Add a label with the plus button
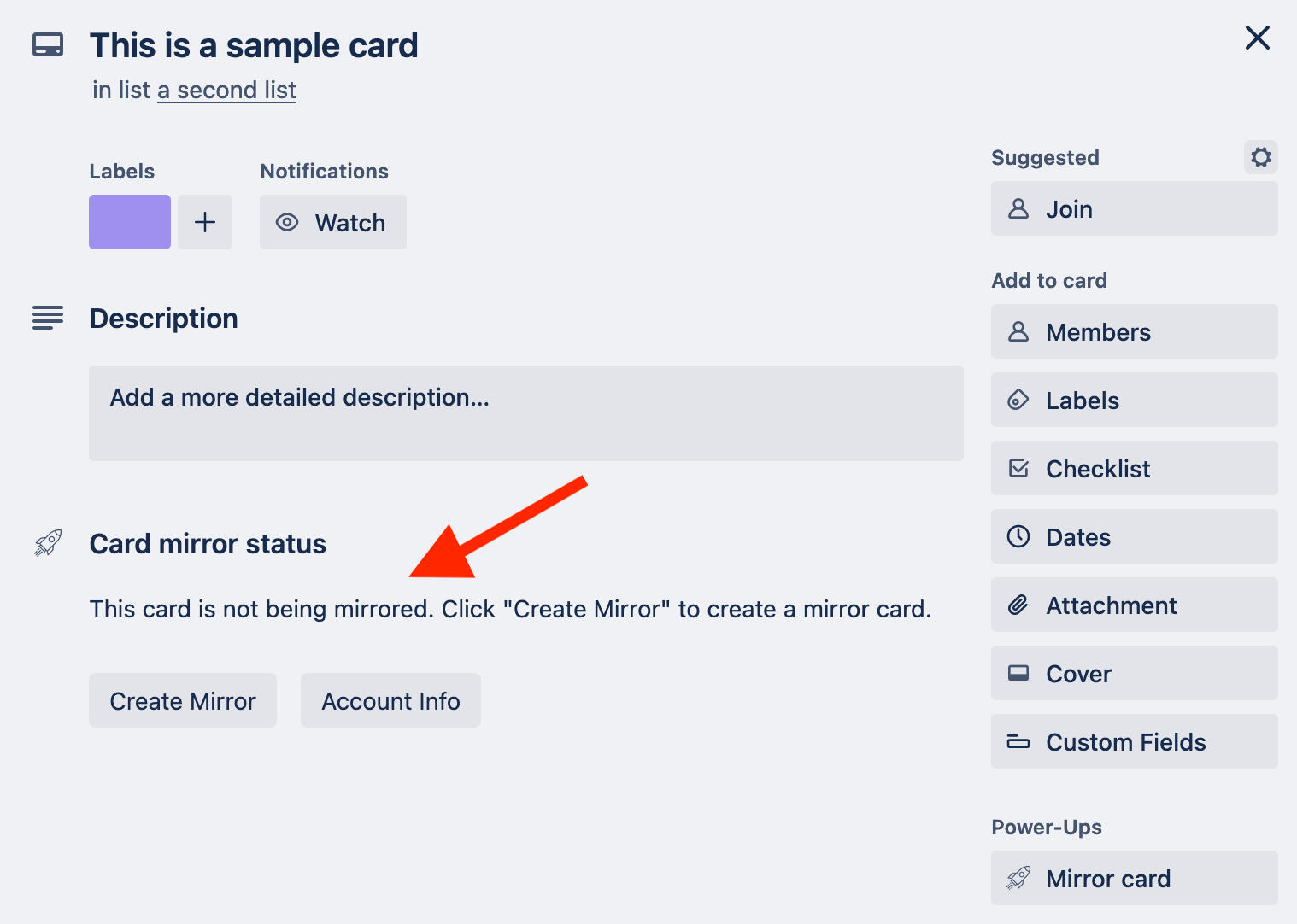Viewport: 1297px width, 924px height. 205,222
